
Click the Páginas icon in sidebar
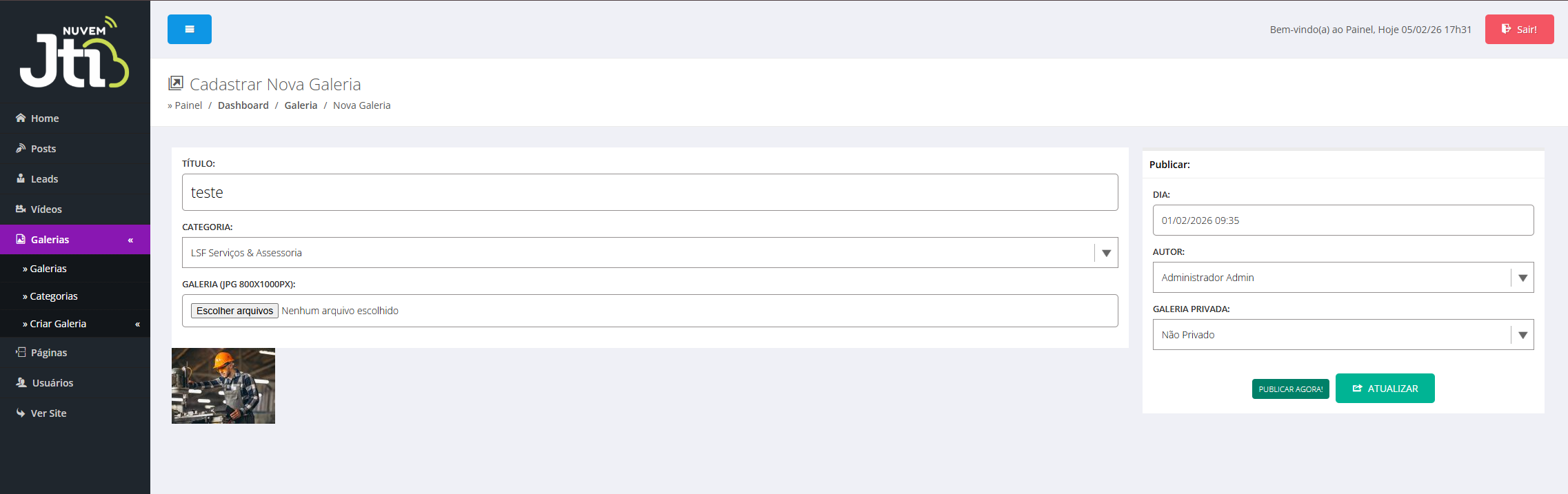pos(21,352)
